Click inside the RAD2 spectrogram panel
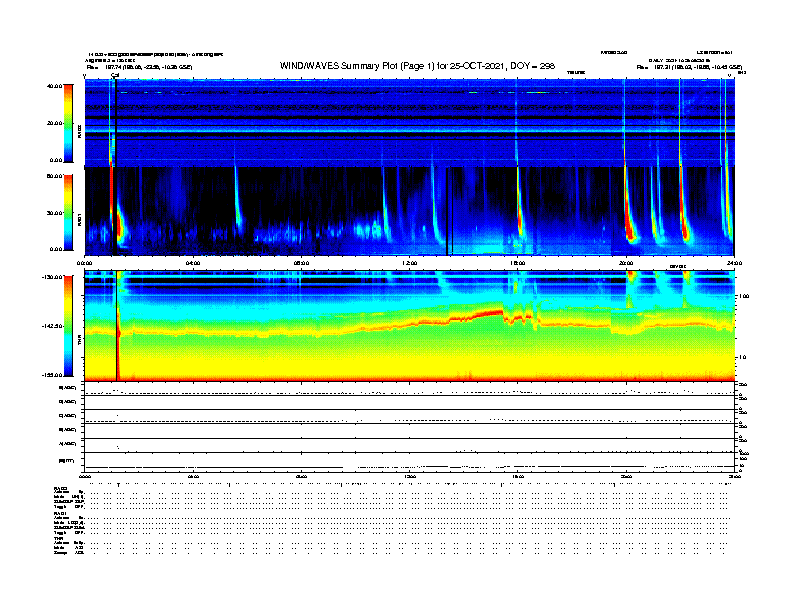 coord(409,122)
